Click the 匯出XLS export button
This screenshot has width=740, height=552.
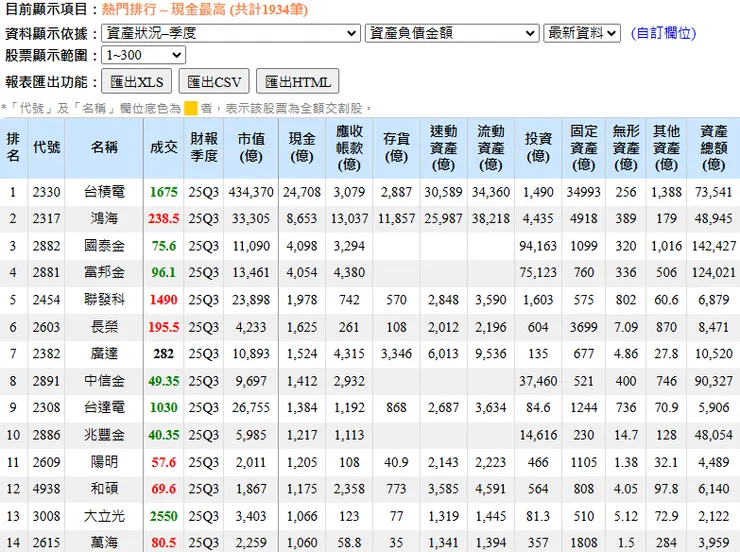(136, 82)
